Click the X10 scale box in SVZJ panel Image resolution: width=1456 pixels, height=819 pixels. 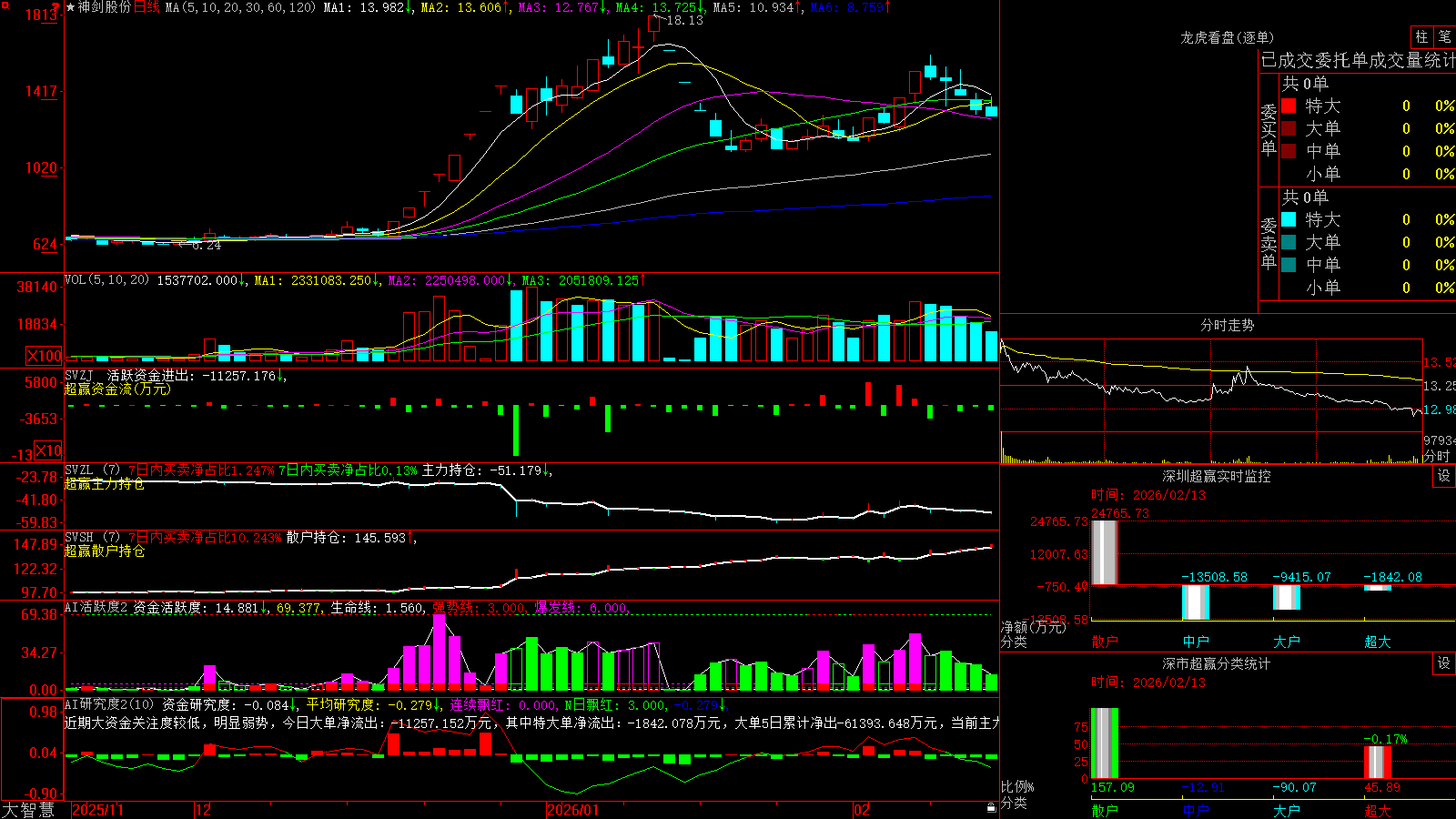pos(48,450)
